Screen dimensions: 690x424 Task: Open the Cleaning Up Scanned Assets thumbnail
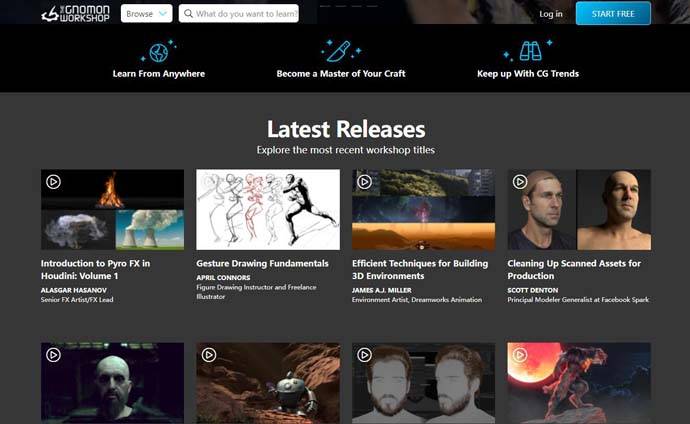coord(579,210)
